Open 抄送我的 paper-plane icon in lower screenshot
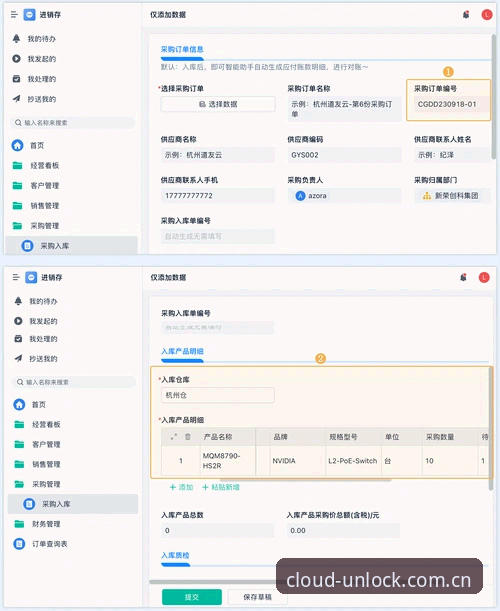Screen dimensions: 500x611 [x=18, y=358]
